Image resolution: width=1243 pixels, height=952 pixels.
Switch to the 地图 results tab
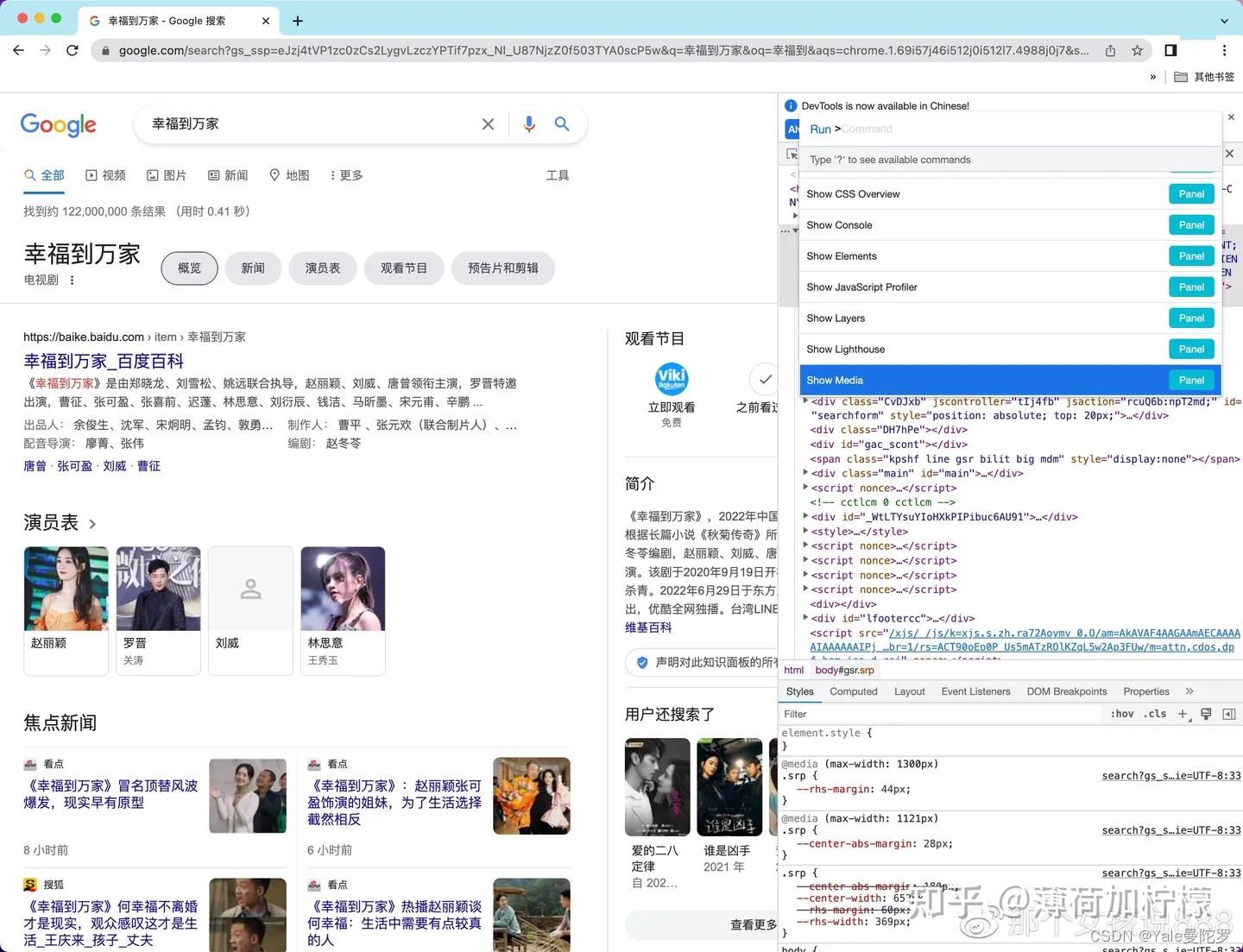pos(289,175)
